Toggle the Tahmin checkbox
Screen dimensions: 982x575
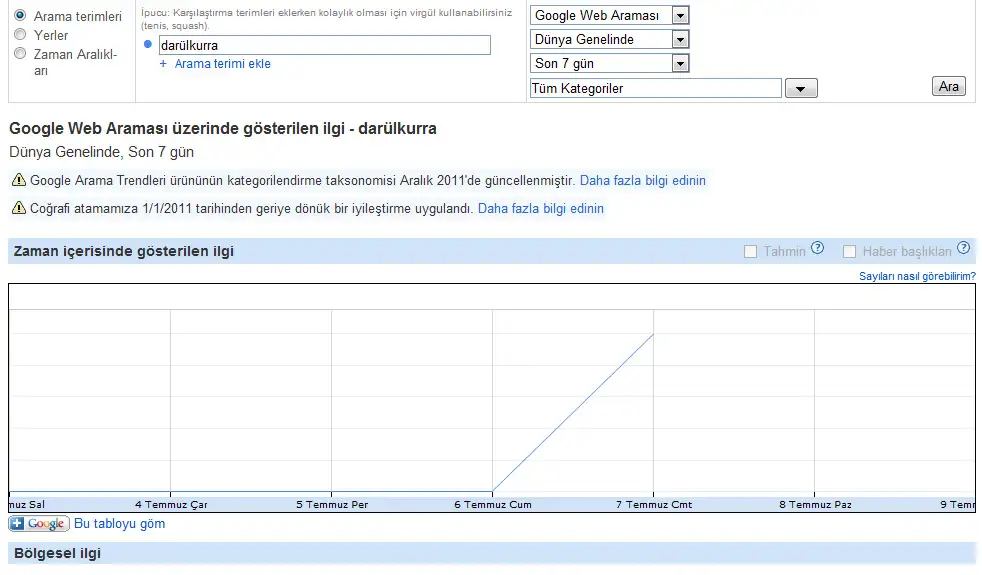(750, 252)
